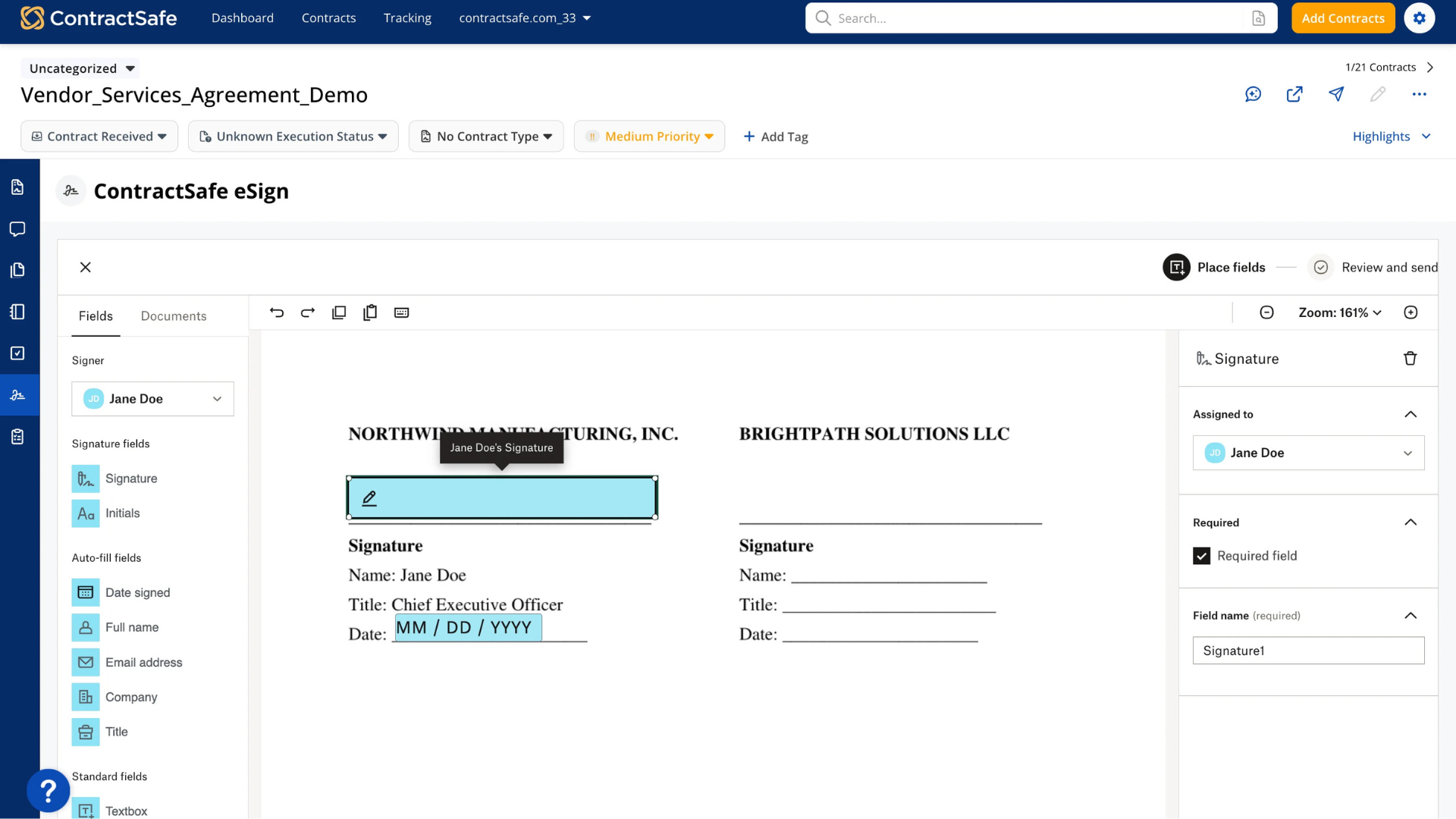Go to next contract with arrow

click(x=1430, y=67)
